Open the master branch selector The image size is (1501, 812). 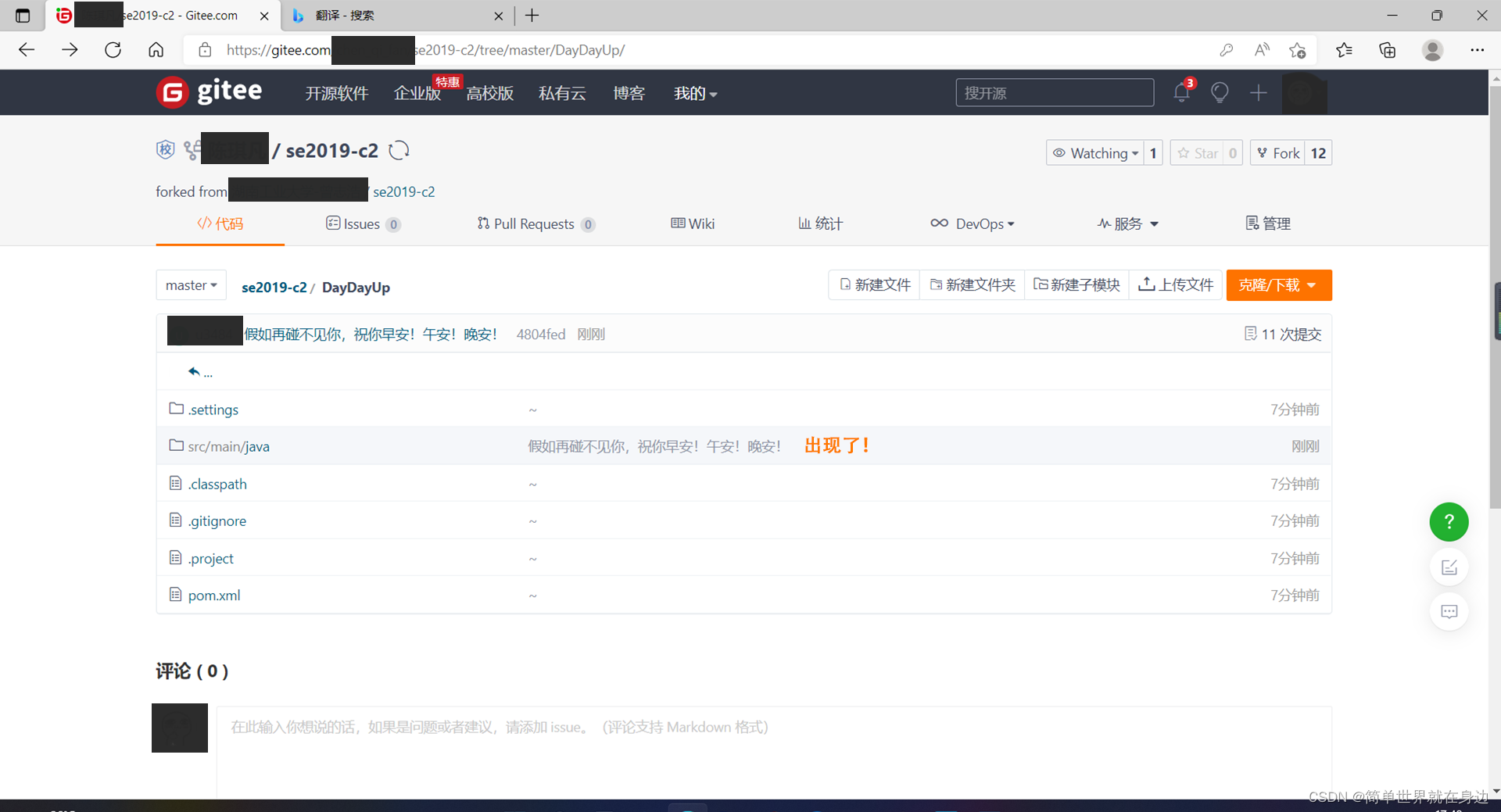pyautogui.click(x=191, y=284)
